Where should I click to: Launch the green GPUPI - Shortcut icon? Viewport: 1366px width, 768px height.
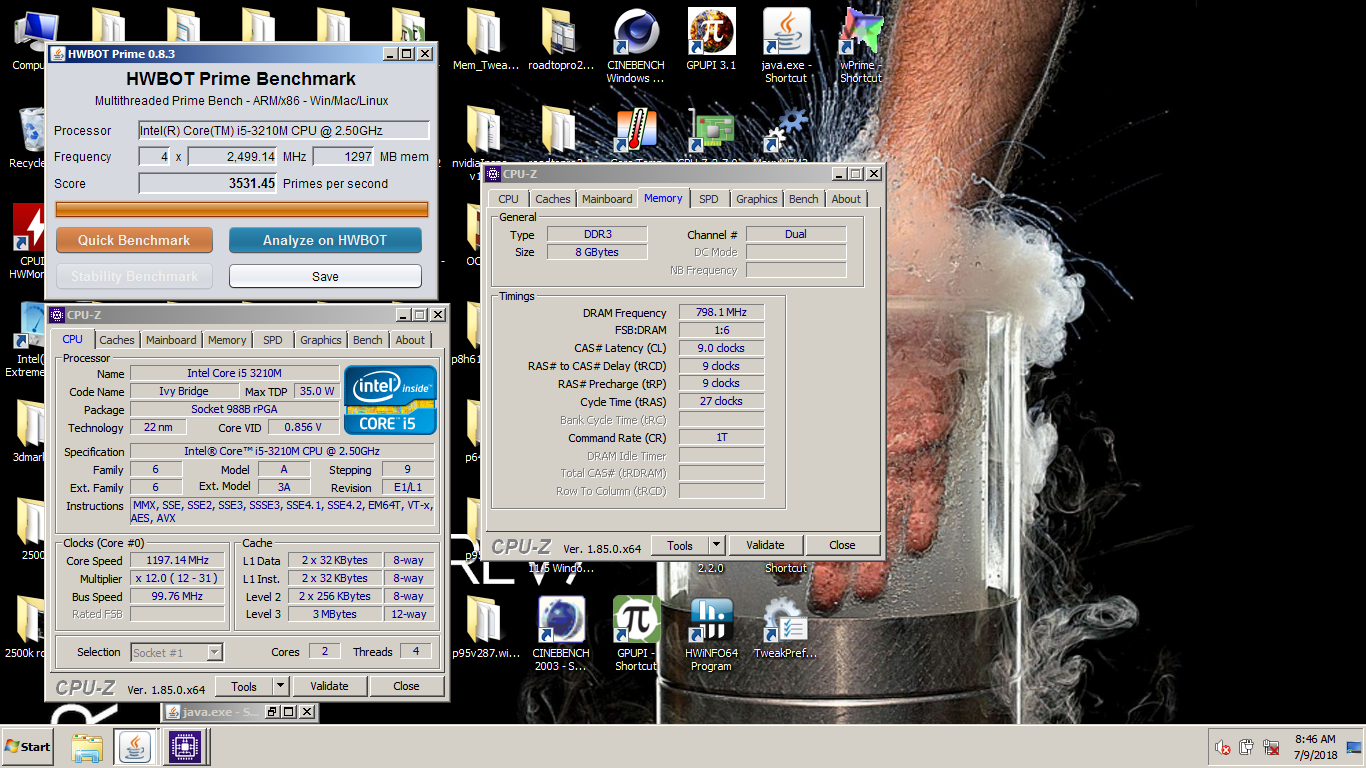click(636, 634)
